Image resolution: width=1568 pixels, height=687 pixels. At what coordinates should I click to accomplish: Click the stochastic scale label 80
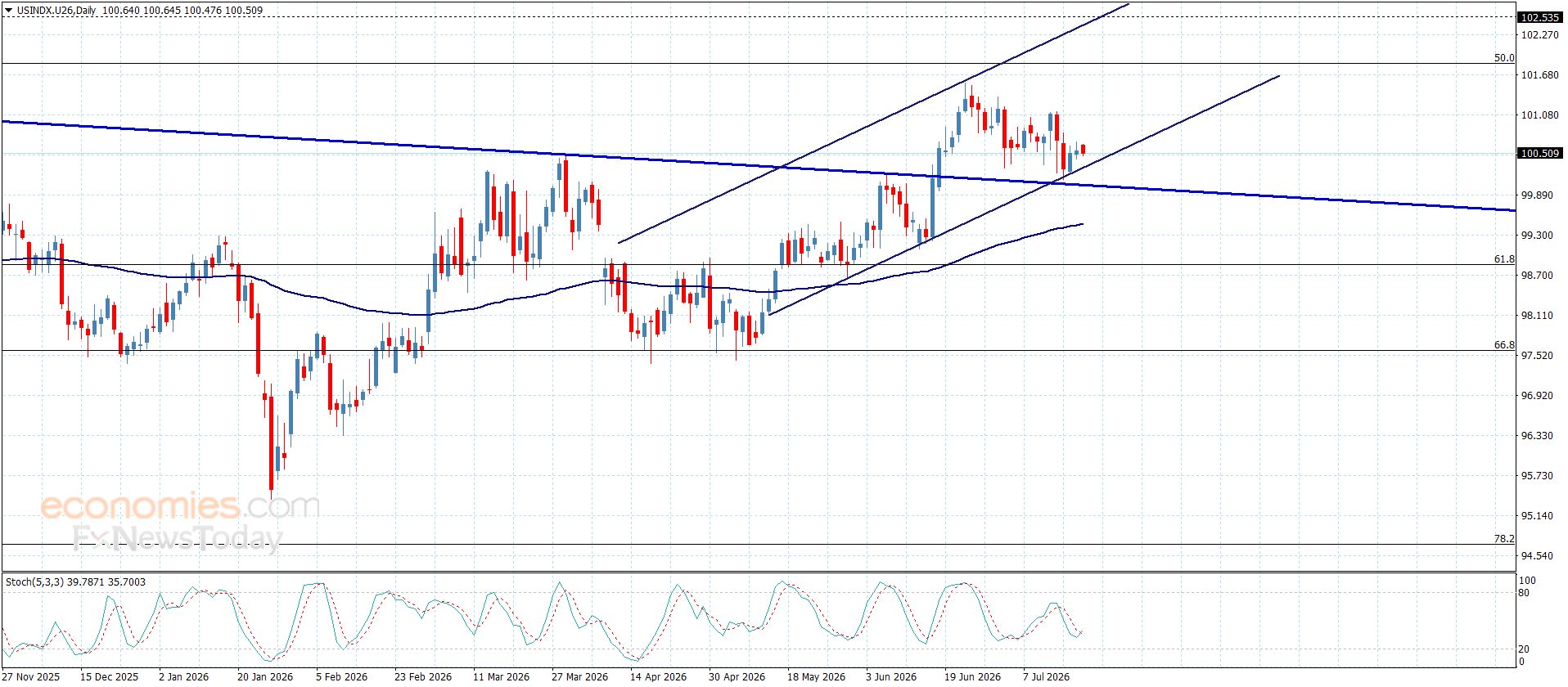pyautogui.click(x=1524, y=593)
